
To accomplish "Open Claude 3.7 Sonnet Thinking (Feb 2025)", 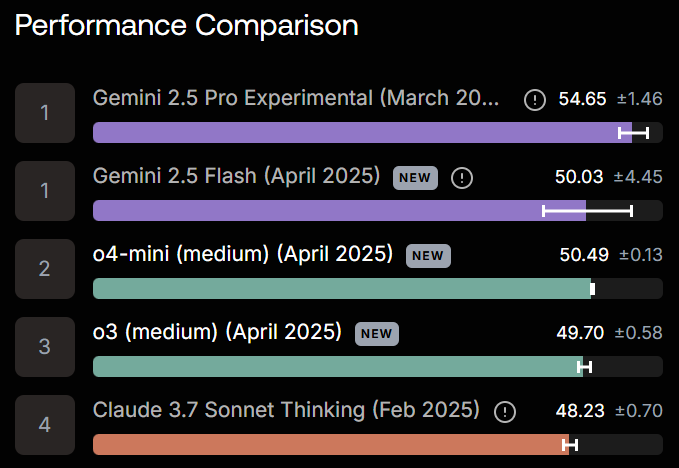I will [x=286, y=410].
